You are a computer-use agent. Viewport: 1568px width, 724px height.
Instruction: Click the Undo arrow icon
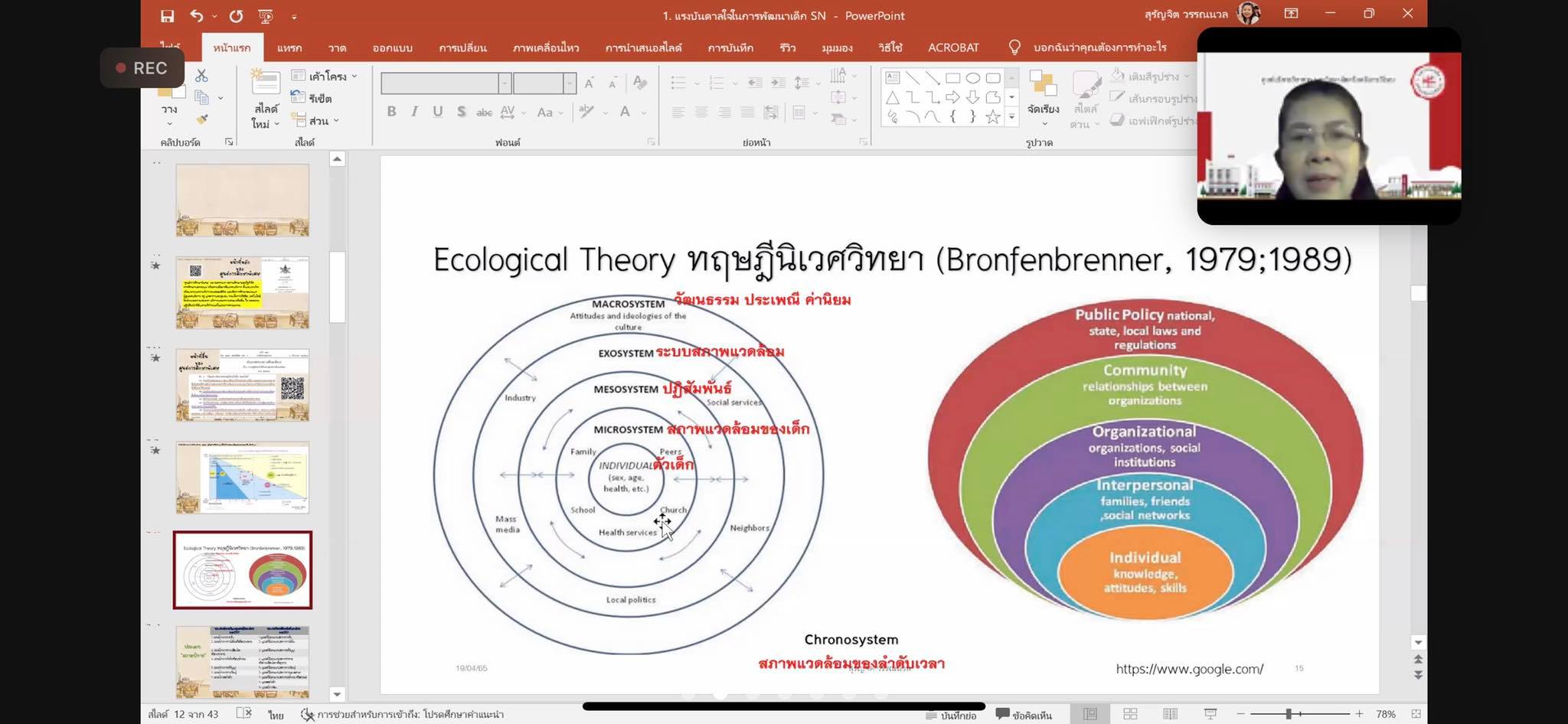click(x=197, y=16)
